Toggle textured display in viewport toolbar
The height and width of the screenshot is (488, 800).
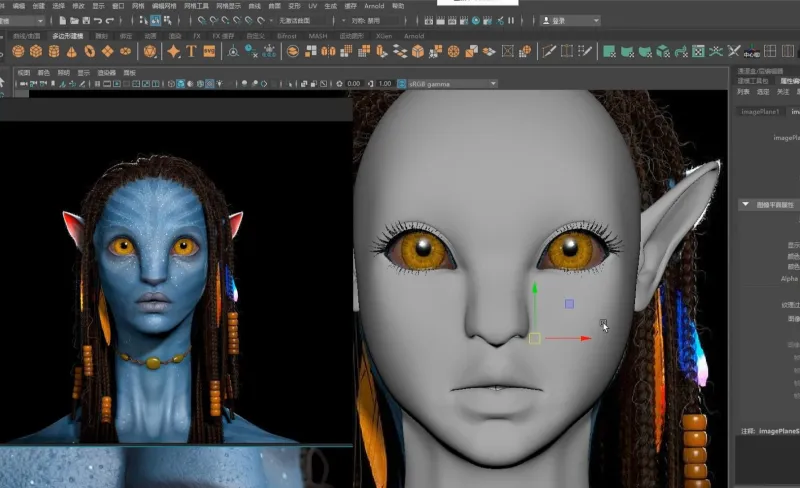click(x=210, y=84)
